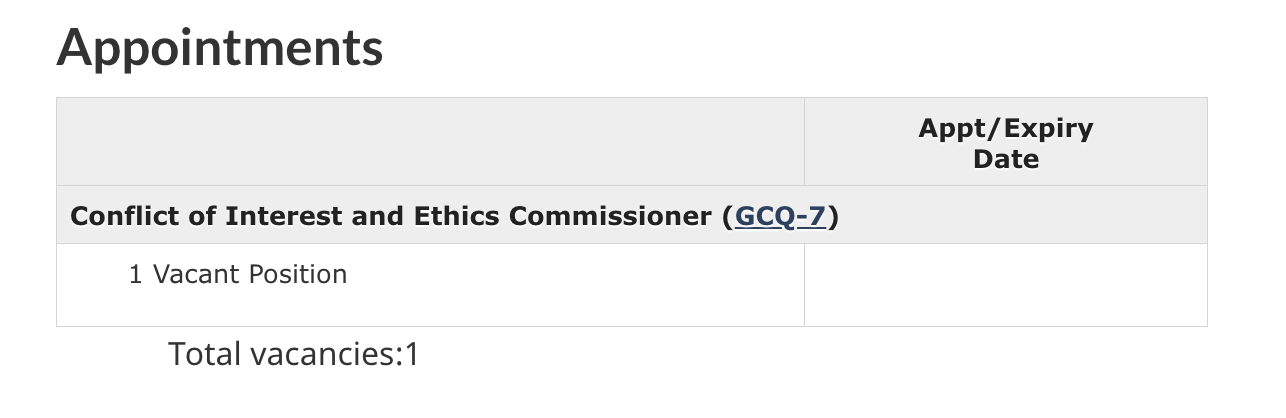Click the blank first column header cell
1286x418 pixels.
(x=430, y=142)
